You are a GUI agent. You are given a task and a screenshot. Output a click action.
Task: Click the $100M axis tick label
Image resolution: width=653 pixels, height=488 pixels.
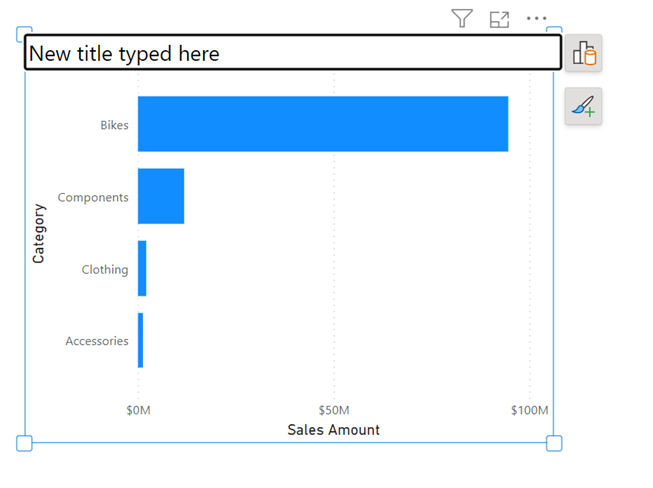[x=529, y=411]
